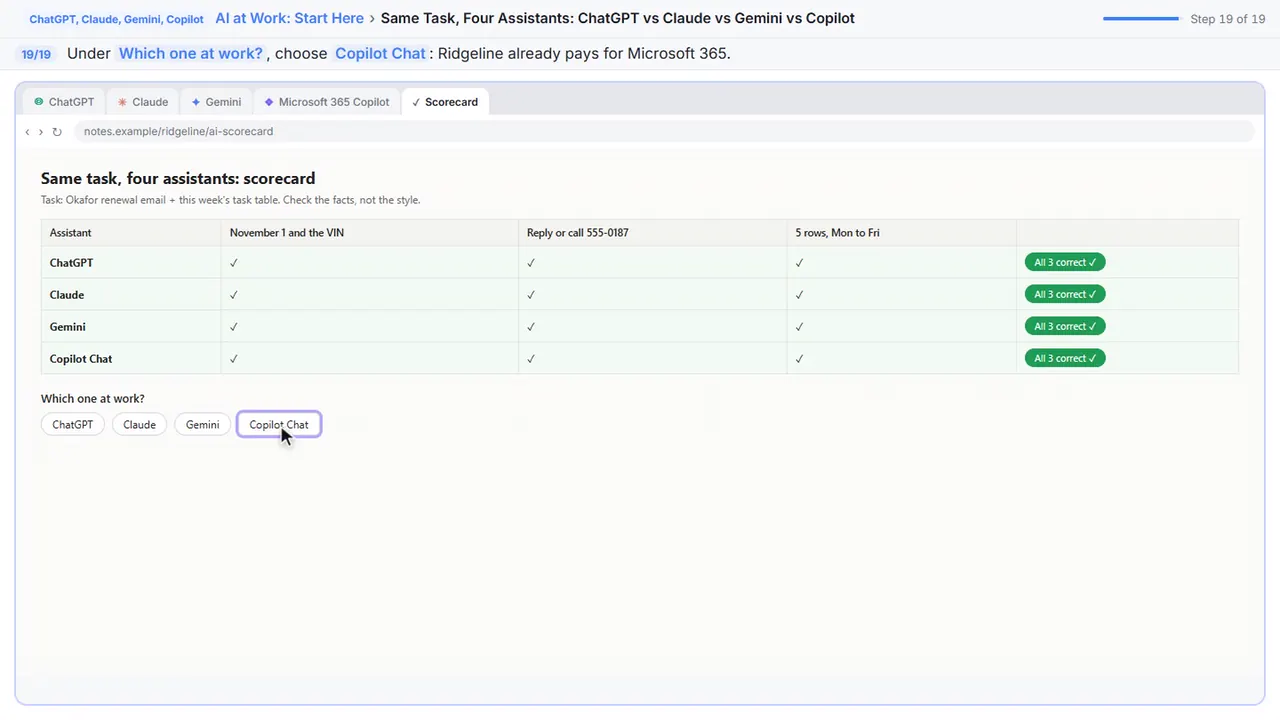Click the browser back arrow icon

point(27,132)
